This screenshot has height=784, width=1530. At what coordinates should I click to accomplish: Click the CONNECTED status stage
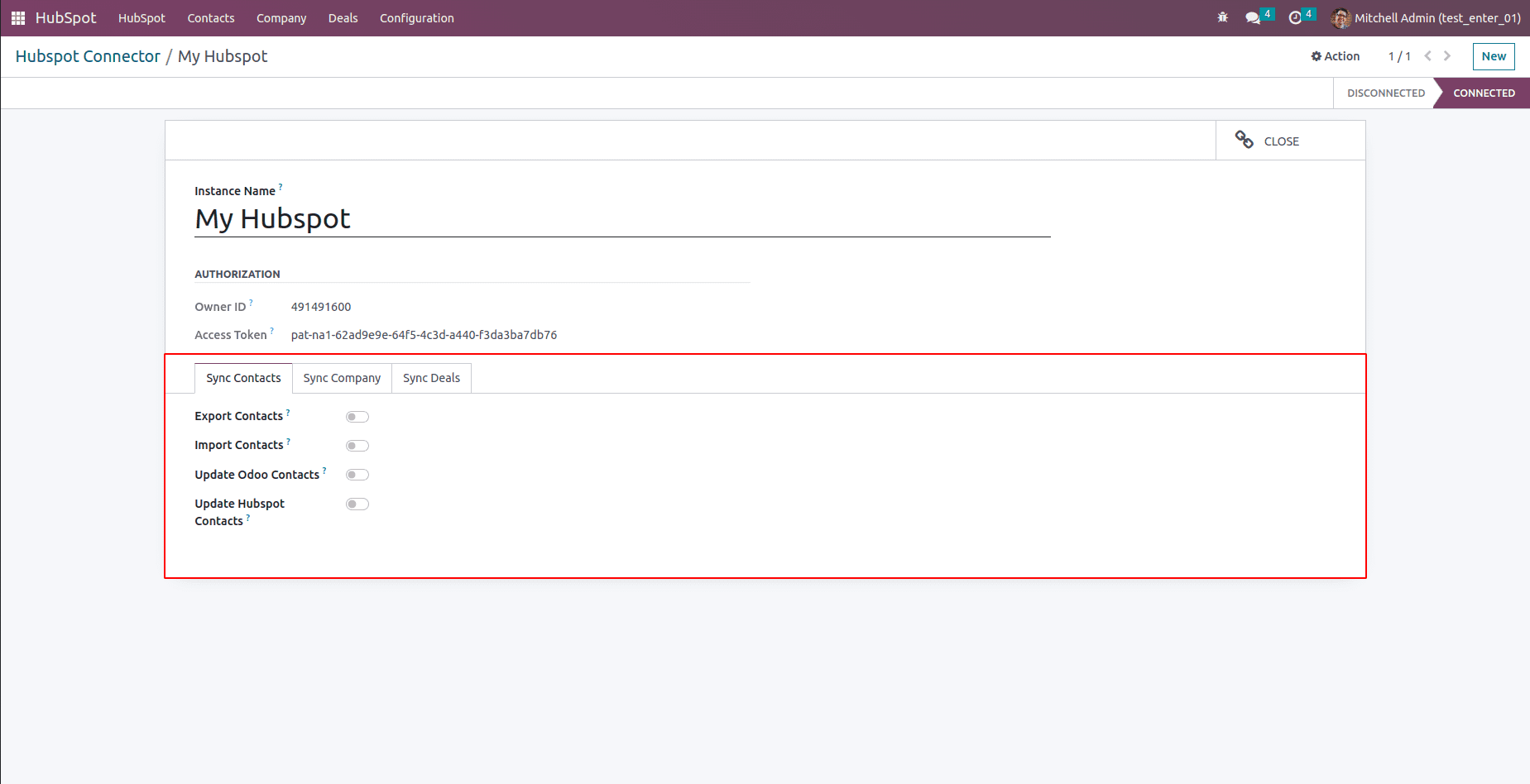pyautogui.click(x=1484, y=93)
